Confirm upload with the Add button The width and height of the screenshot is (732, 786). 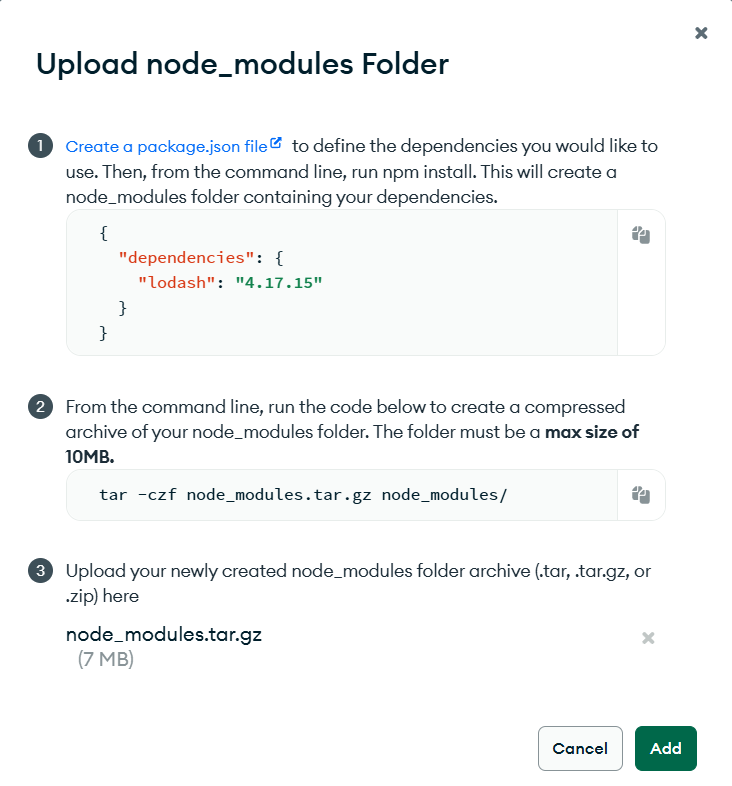(x=665, y=748)
